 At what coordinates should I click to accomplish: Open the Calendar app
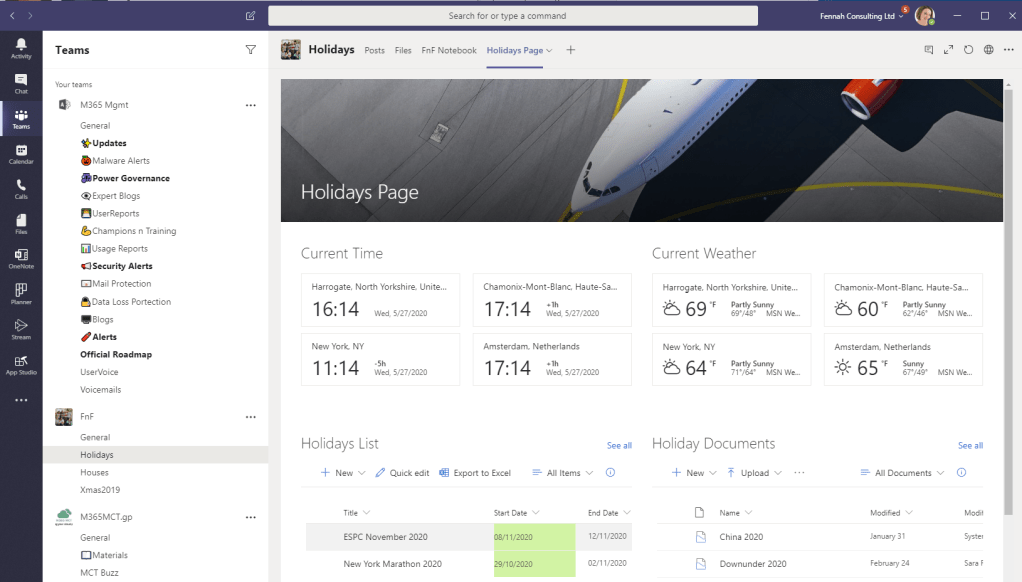pos(21,153)
